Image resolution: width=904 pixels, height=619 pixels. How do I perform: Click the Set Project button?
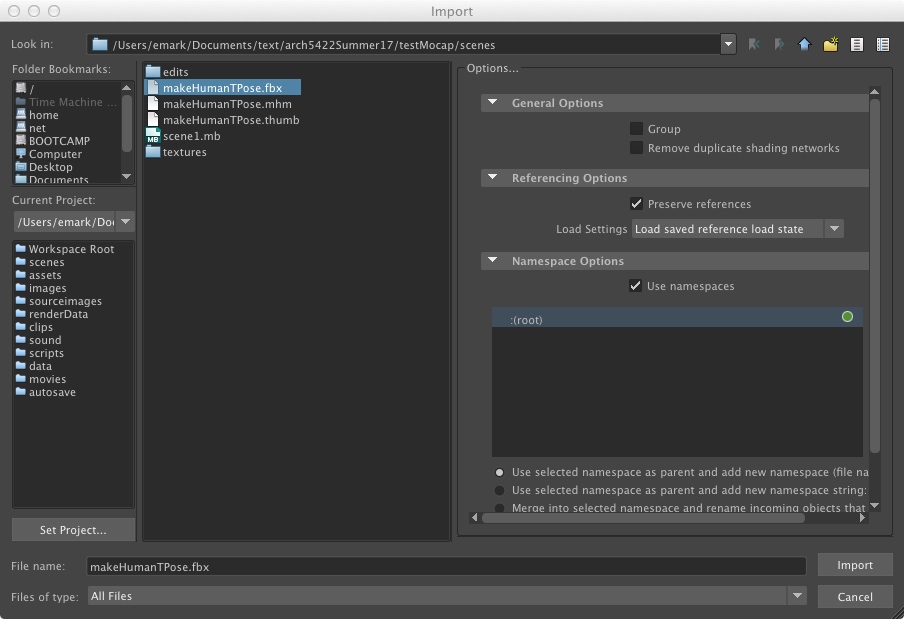[72, 529]
